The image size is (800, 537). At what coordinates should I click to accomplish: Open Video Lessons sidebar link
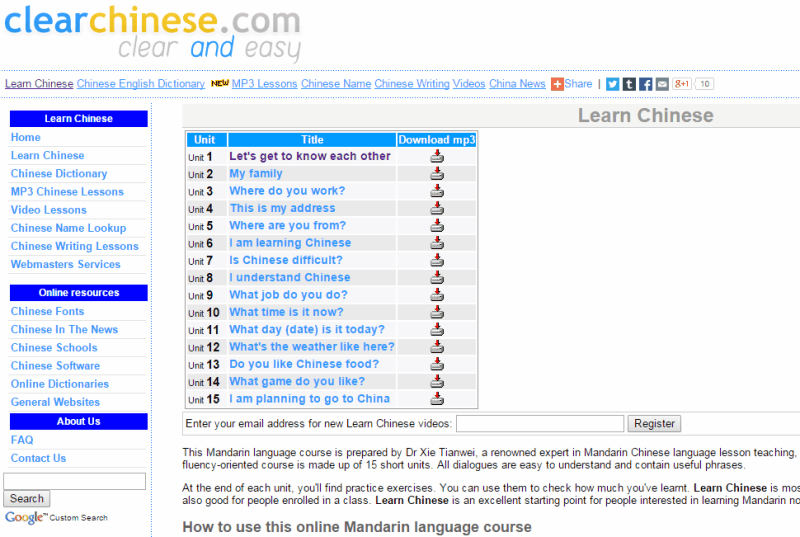click(48, 210)
